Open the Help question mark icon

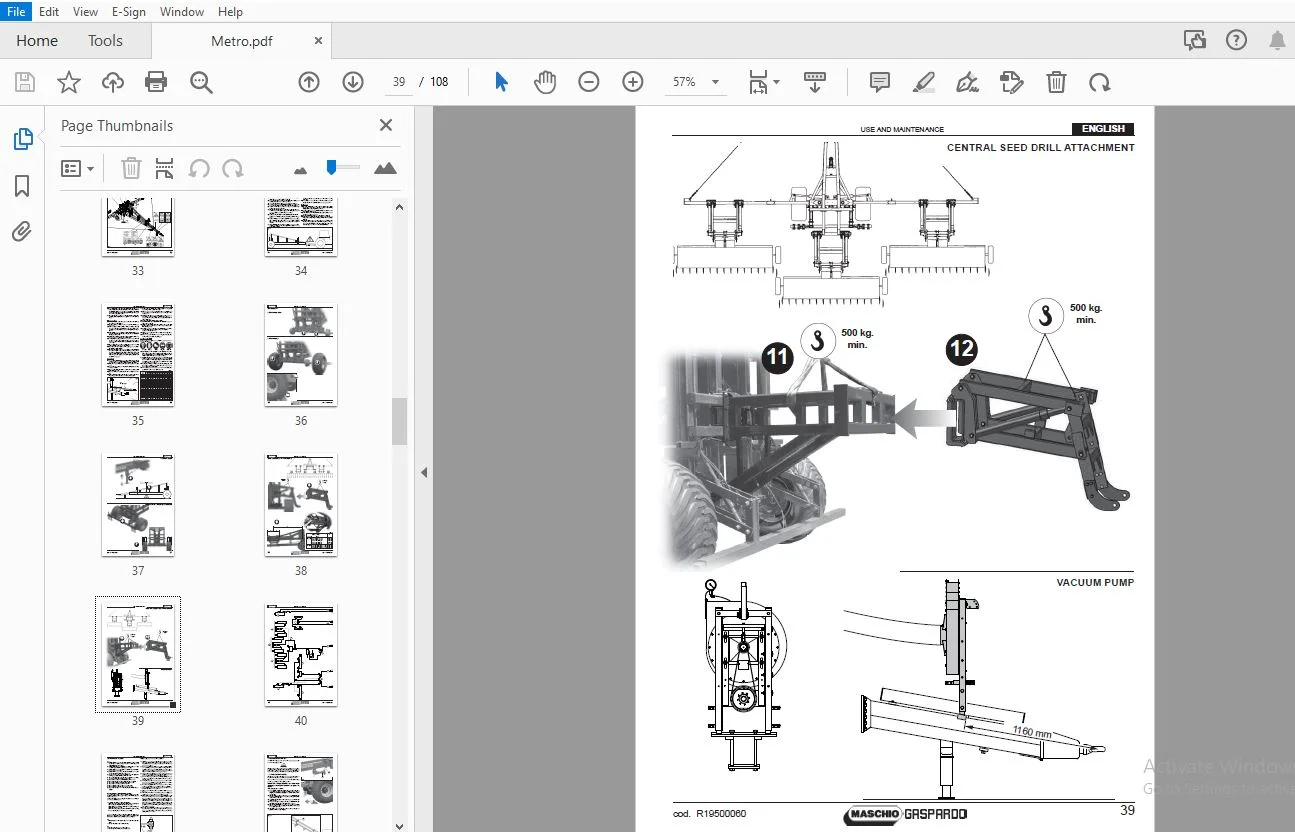pyautogui.click(x=1236, y=40)
